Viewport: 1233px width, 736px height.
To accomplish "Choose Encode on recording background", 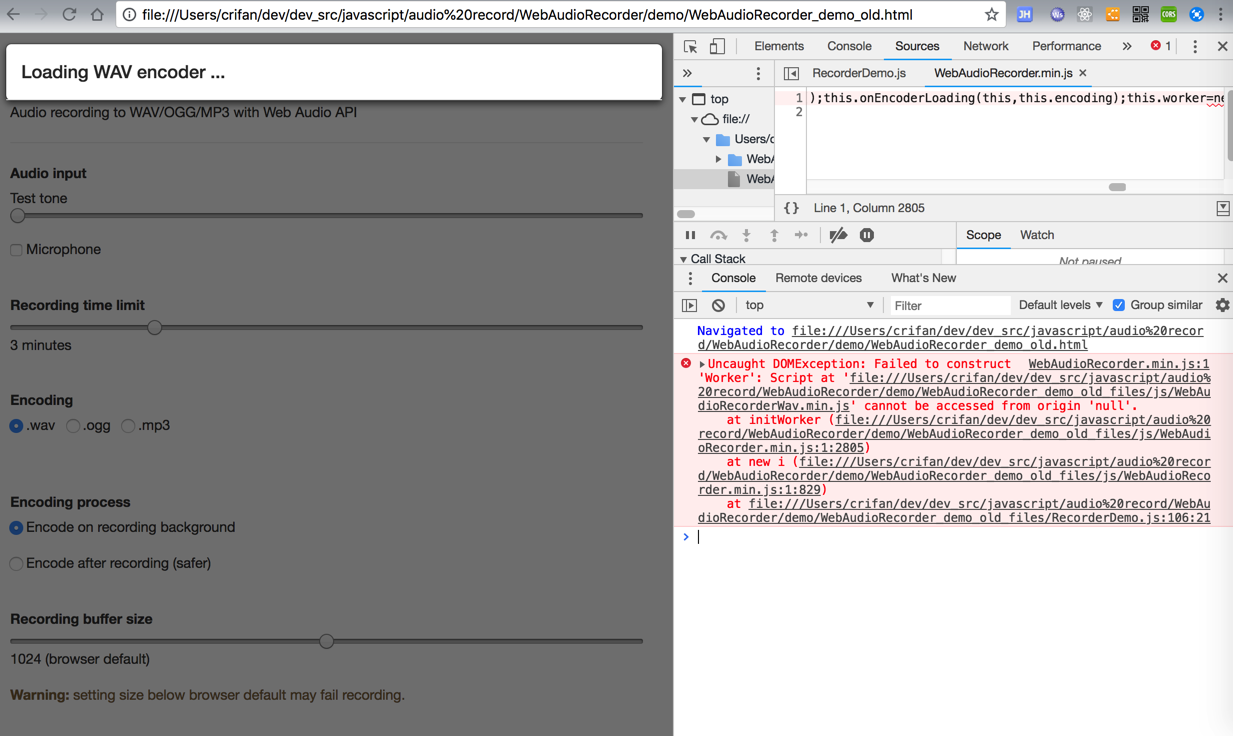I will (16, 528).
